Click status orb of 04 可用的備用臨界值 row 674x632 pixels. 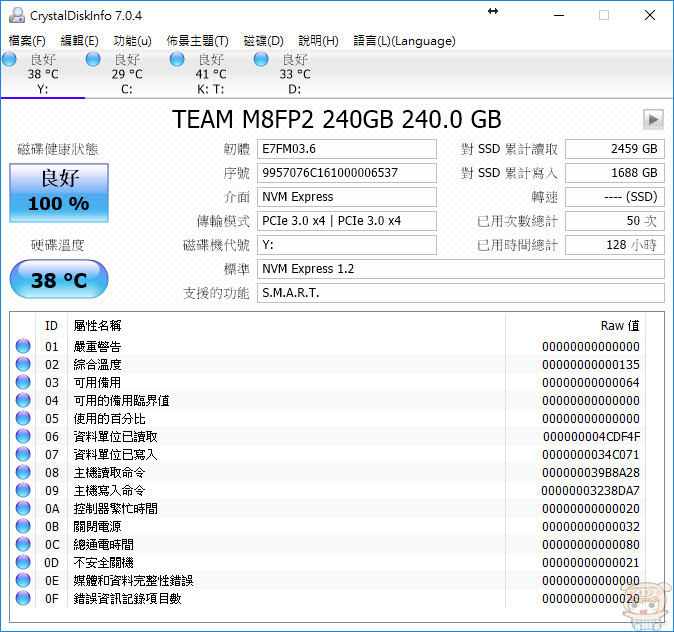click(x=23, y=400)
